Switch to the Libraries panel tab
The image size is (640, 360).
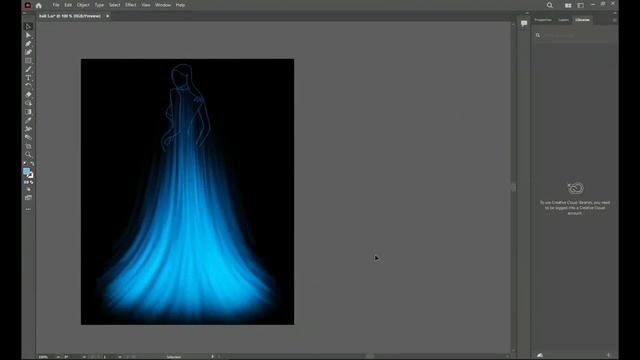pos(582,20)
